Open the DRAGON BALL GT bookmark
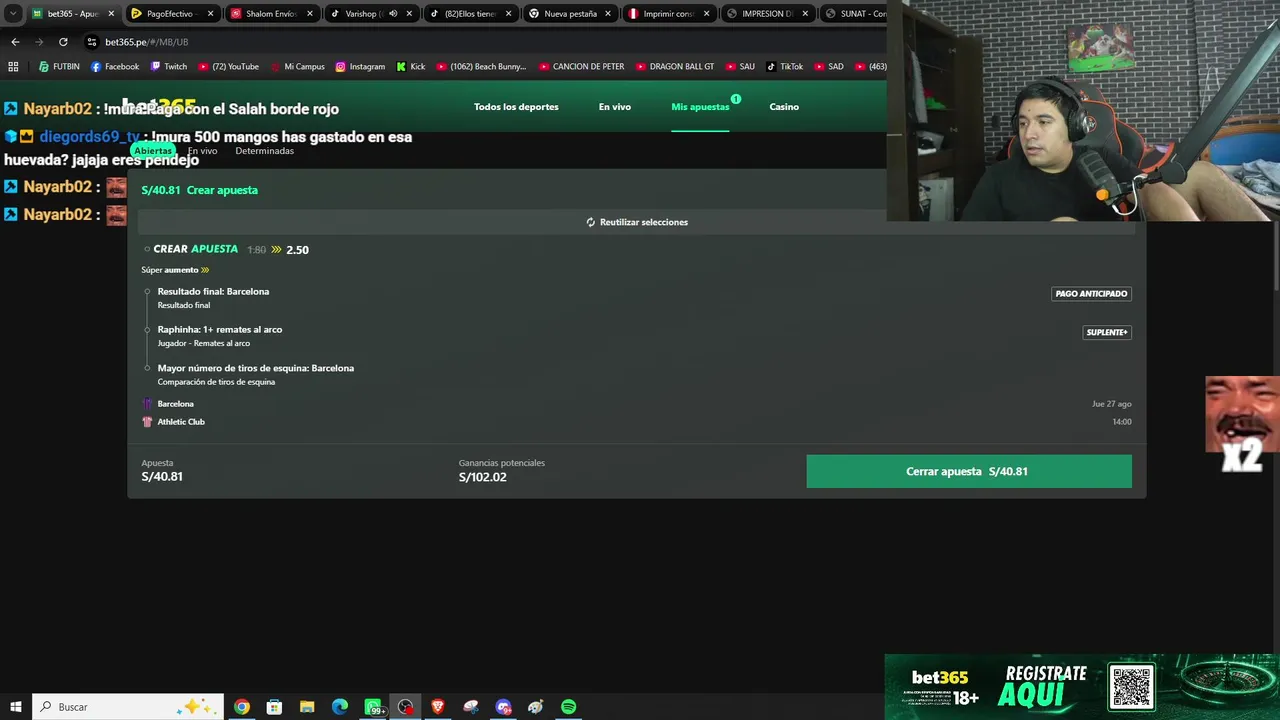Screen dimensions: 1280x720 [x=675, y=67]
